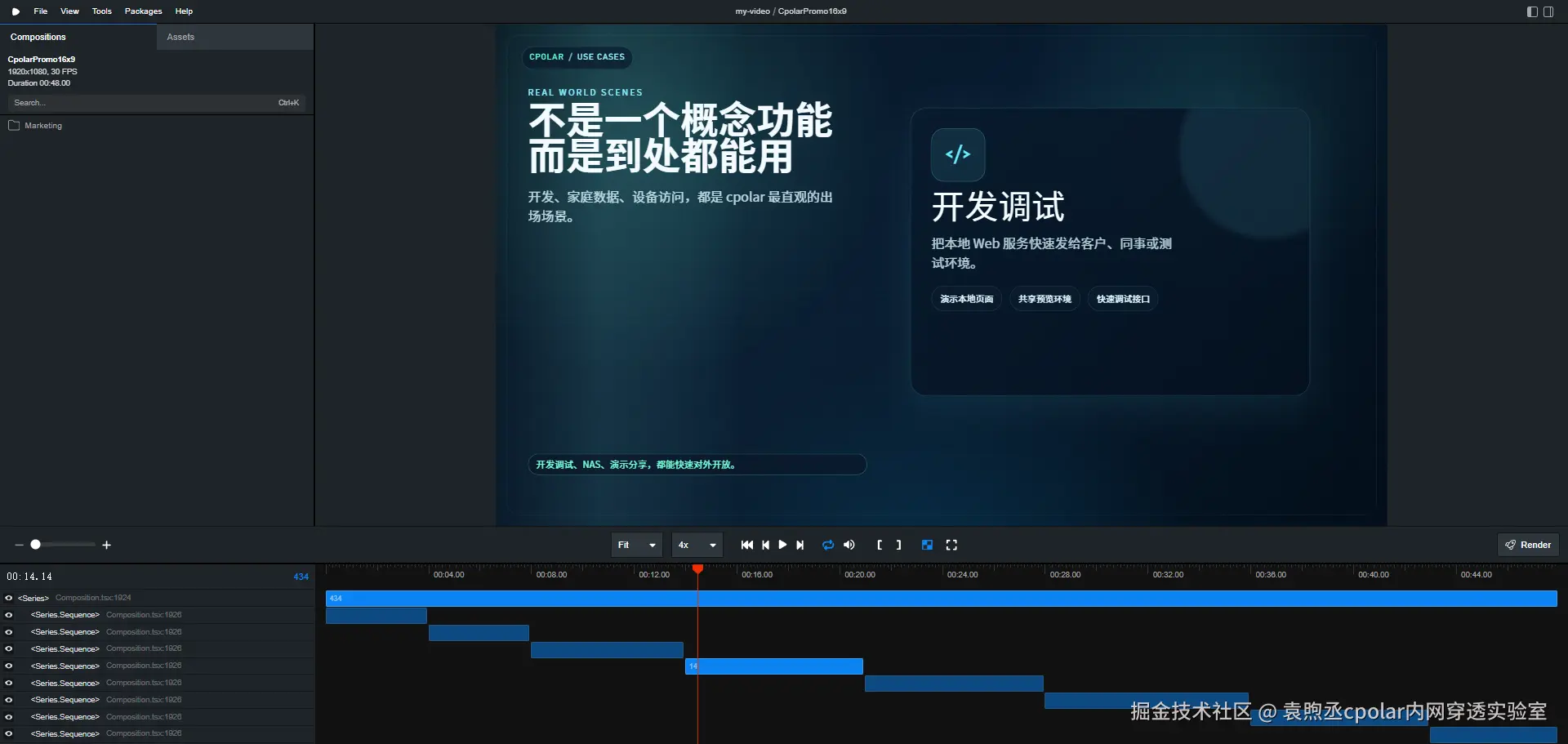
Task: Click the Marketing folder icon
Action: tap(14, 126)
